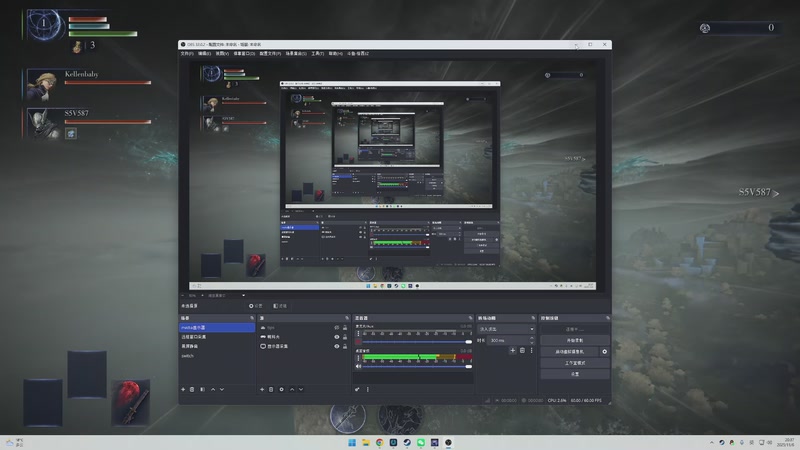Open the 场景集合(S) menu in OBS
Screen dimensions: 800x450
(296, 54)
